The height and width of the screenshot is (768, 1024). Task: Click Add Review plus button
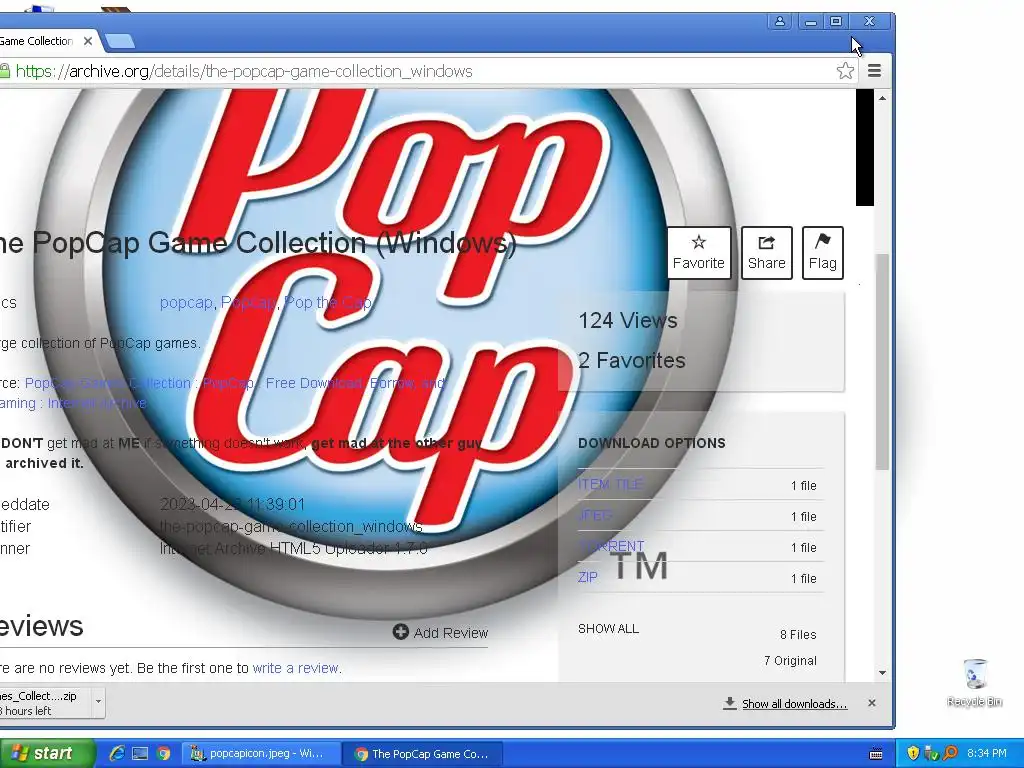[x=440, y=632]
